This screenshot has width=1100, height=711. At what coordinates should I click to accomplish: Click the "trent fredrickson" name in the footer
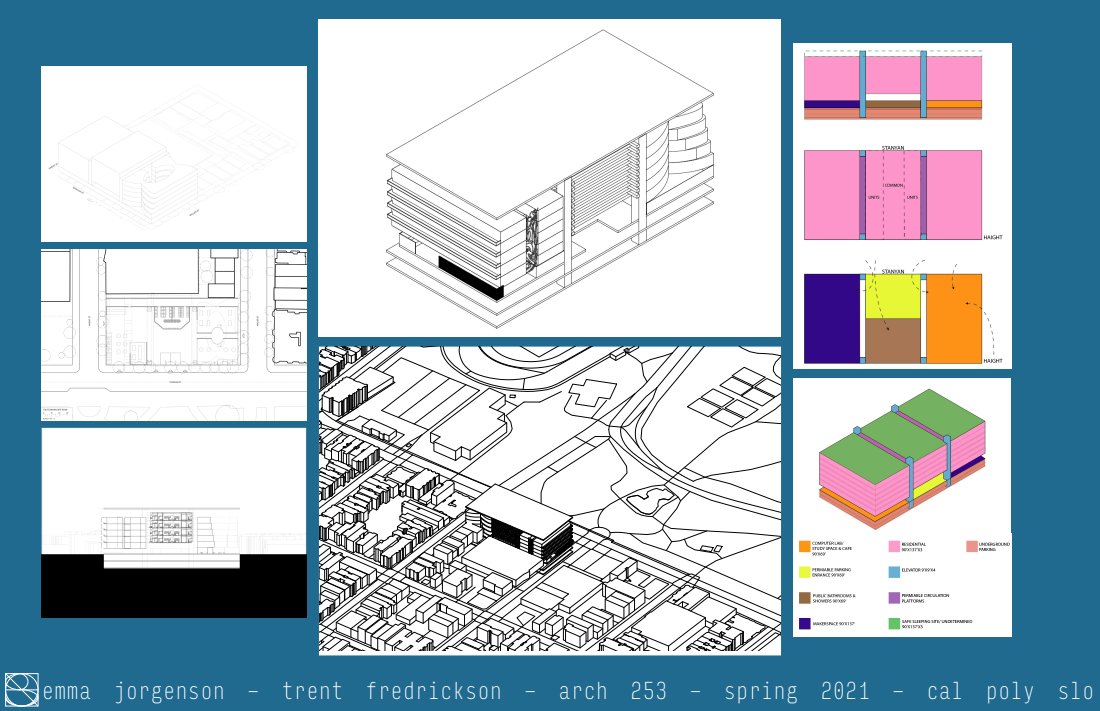tap(392, 691)
